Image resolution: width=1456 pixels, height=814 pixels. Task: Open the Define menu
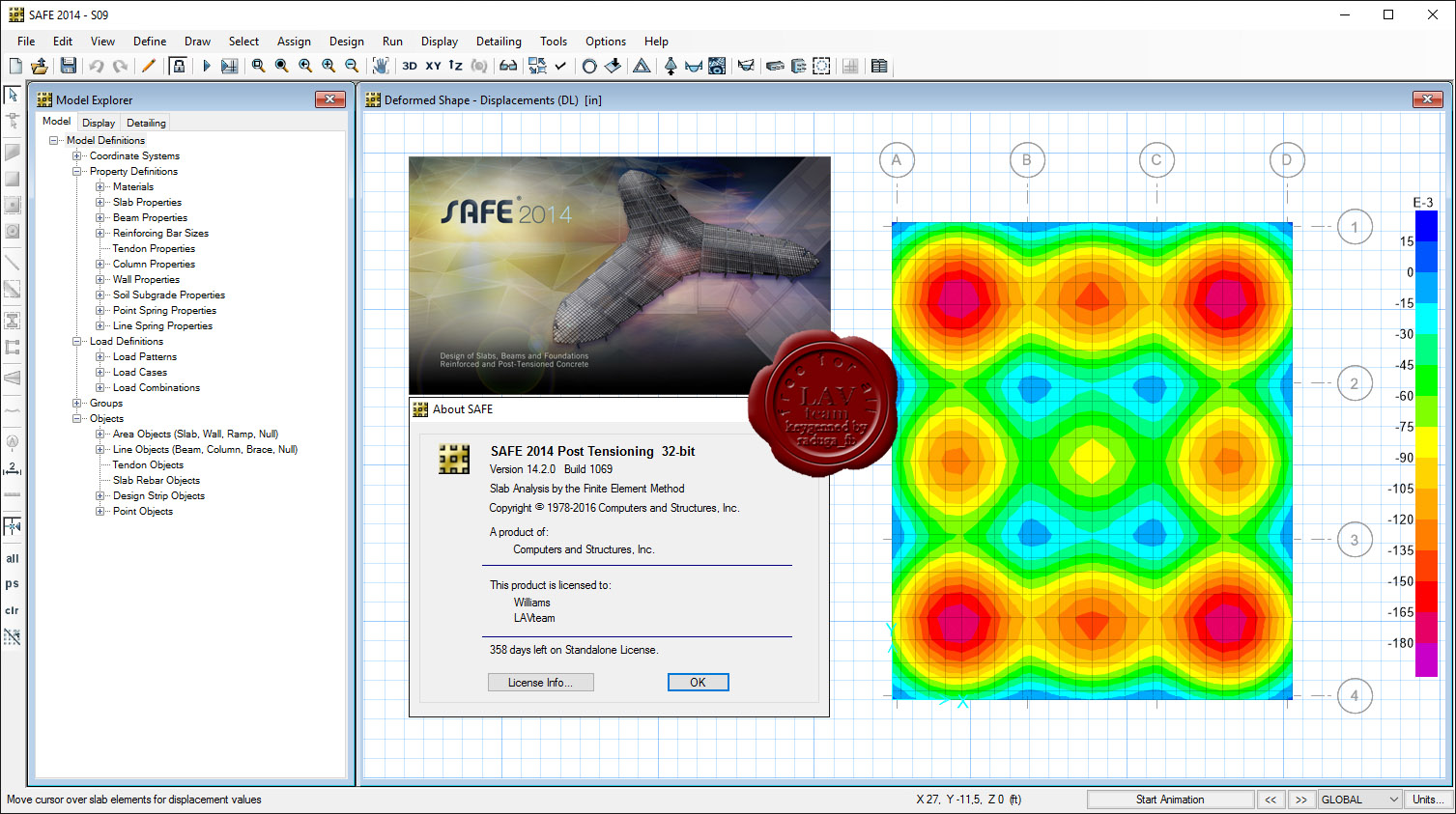150,42
